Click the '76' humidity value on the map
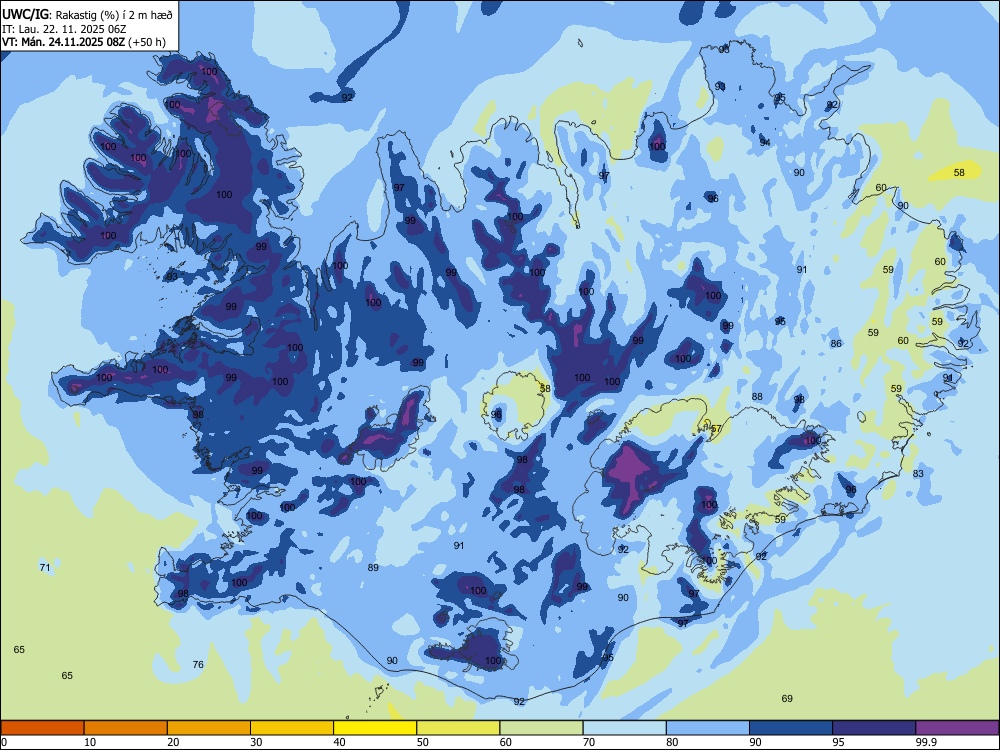 pos(198,665)
